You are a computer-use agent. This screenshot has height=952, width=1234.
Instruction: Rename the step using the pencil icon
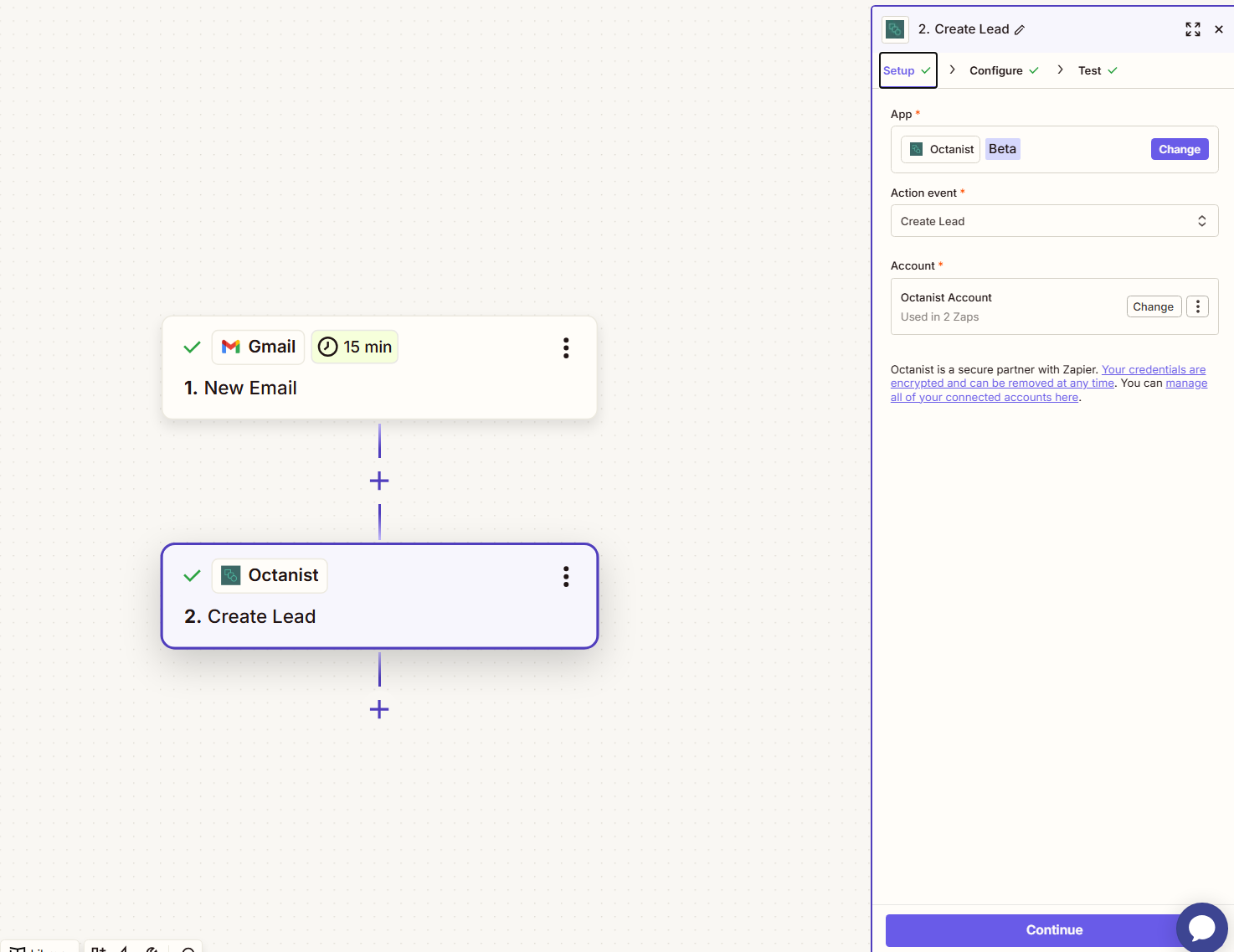click(1021, 28)
